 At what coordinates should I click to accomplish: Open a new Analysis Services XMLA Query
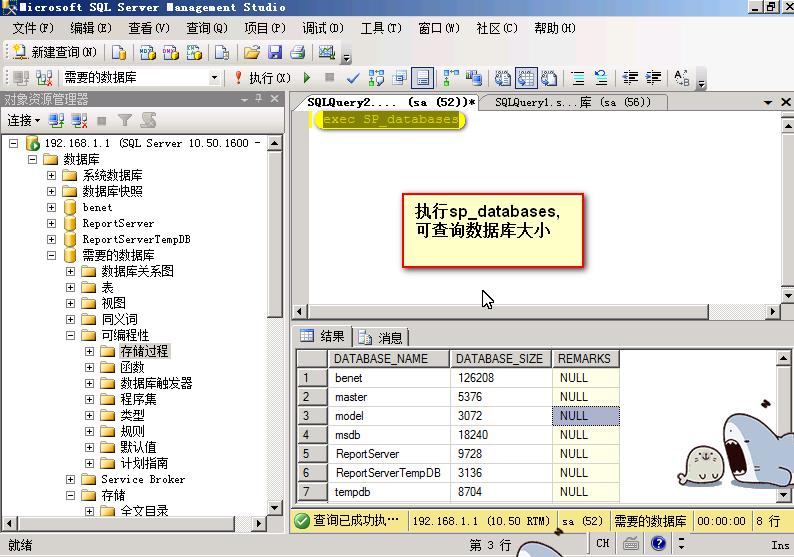pyautogui.click(x=194, y=52)
